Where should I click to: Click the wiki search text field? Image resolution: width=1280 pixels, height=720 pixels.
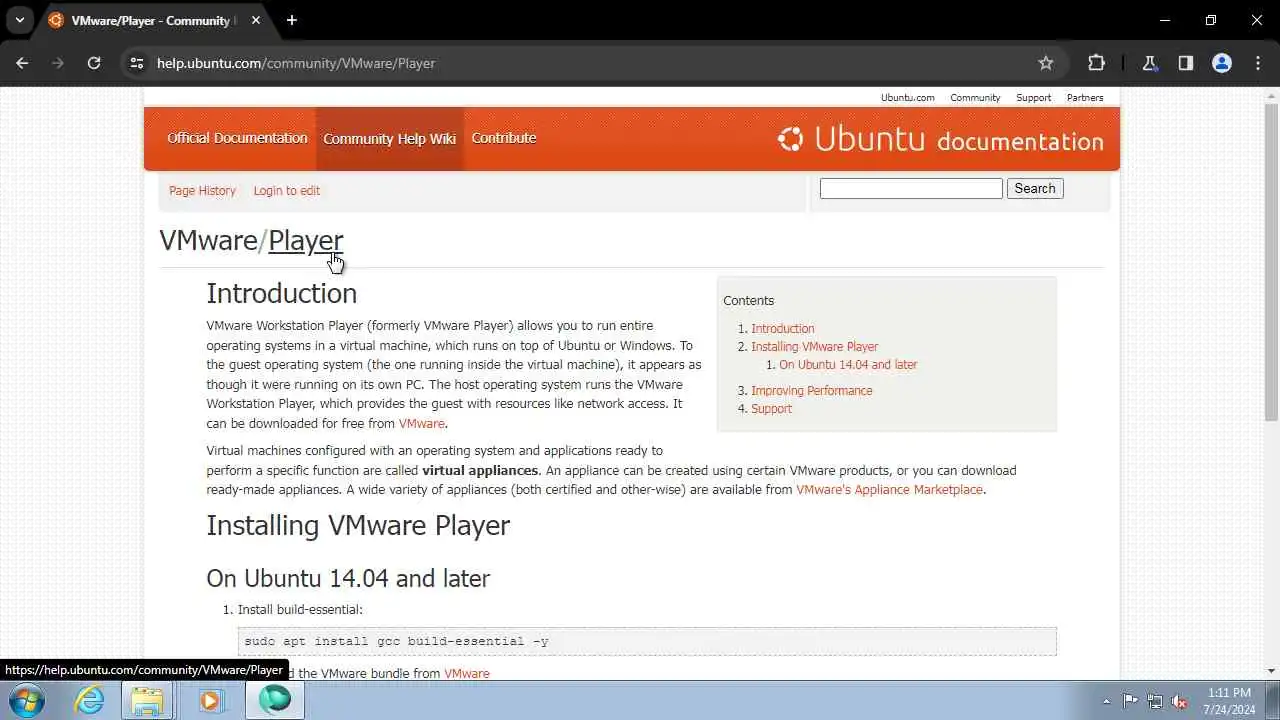tap(911, 188)
